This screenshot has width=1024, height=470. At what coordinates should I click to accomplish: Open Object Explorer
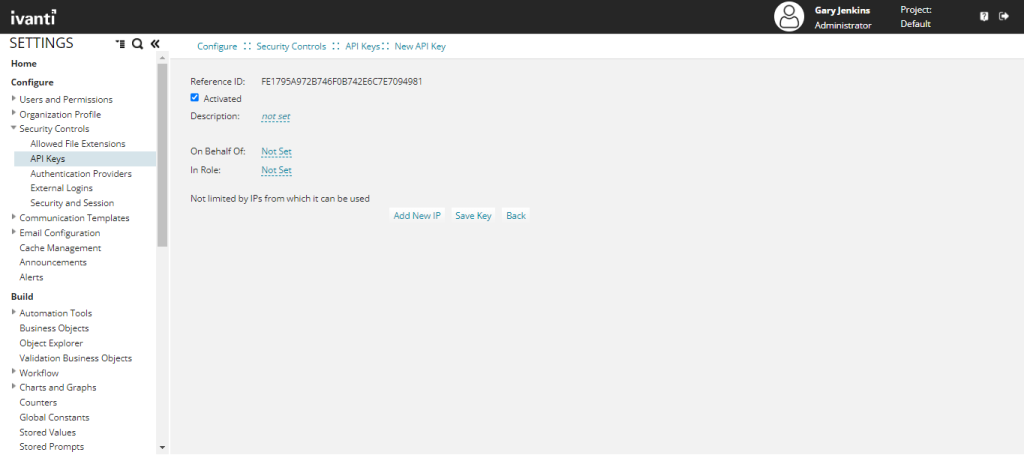pos(51,343)
